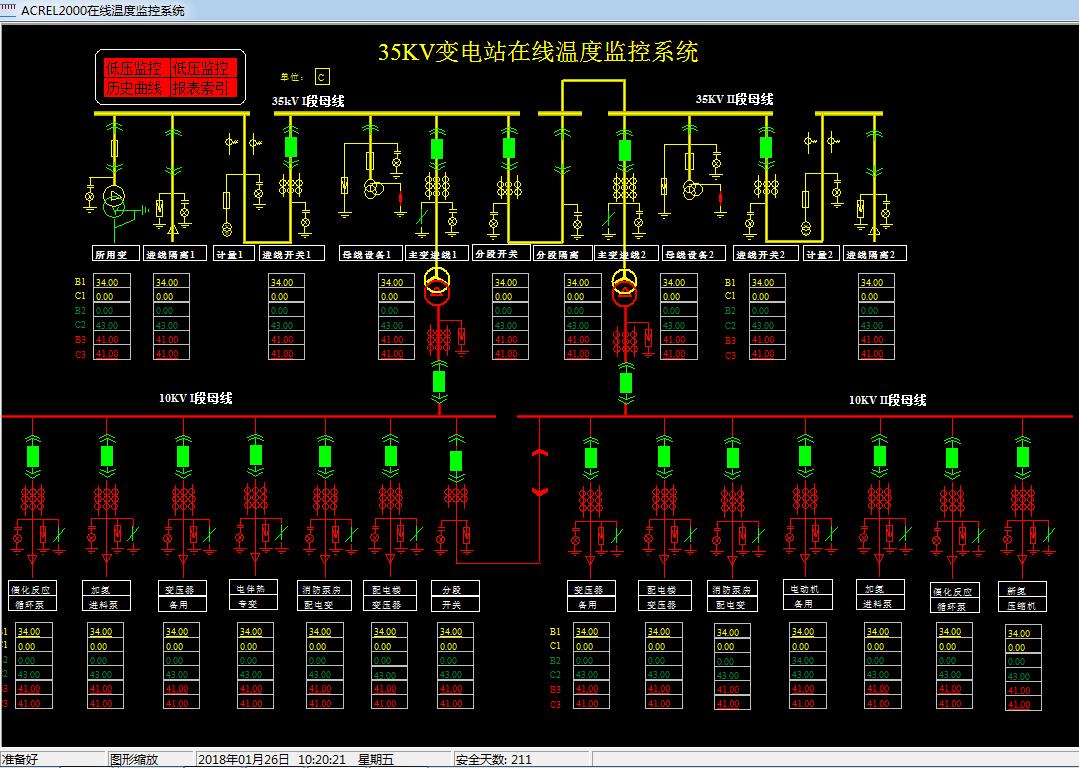Click the red bus-tie arrow between 10KV buses
Screen dimensions: 1079x768
click(x=541, y=470)
